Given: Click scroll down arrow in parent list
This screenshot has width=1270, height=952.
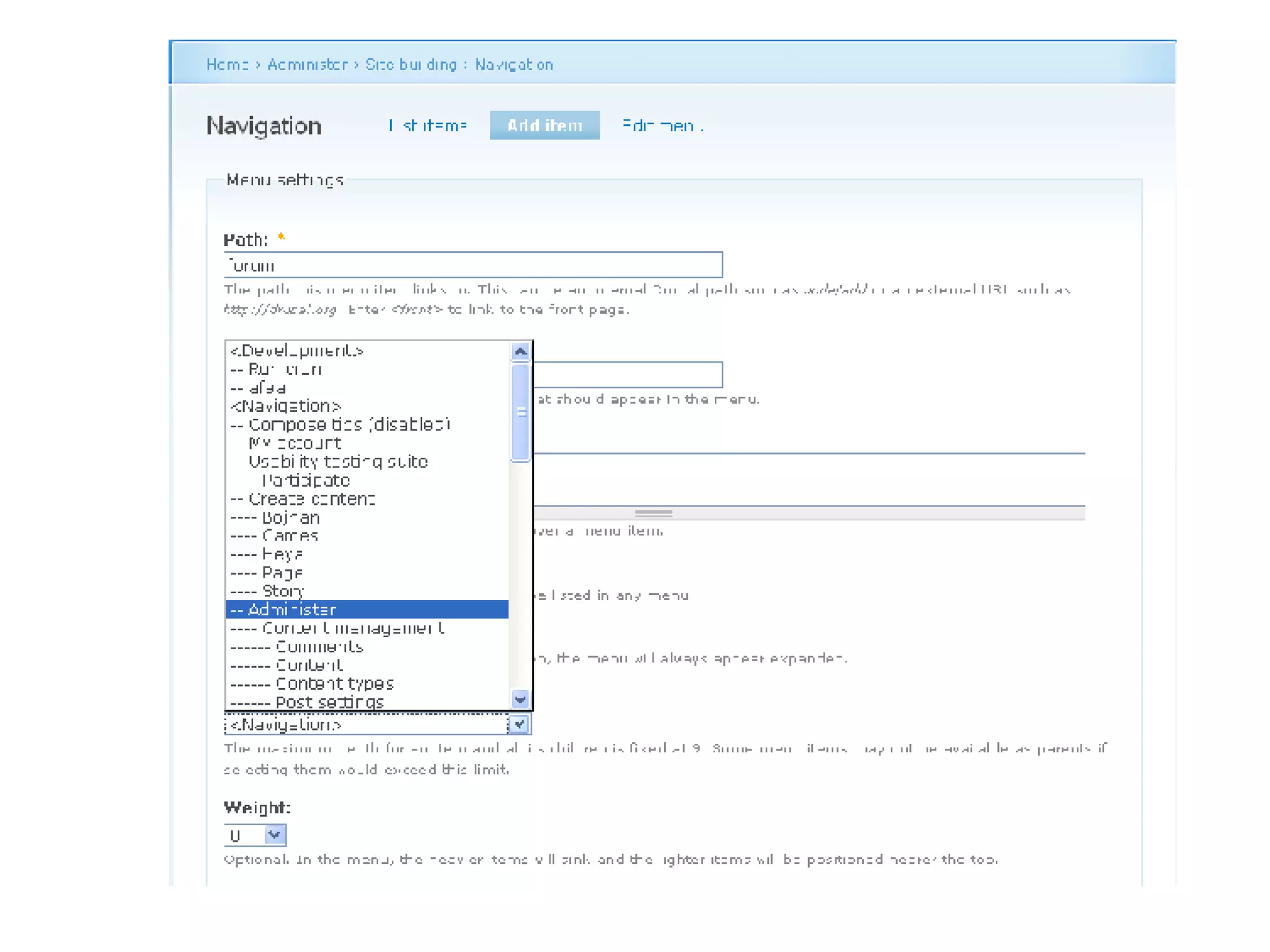Looking at the screenshot, I should (x=520, y=699).
